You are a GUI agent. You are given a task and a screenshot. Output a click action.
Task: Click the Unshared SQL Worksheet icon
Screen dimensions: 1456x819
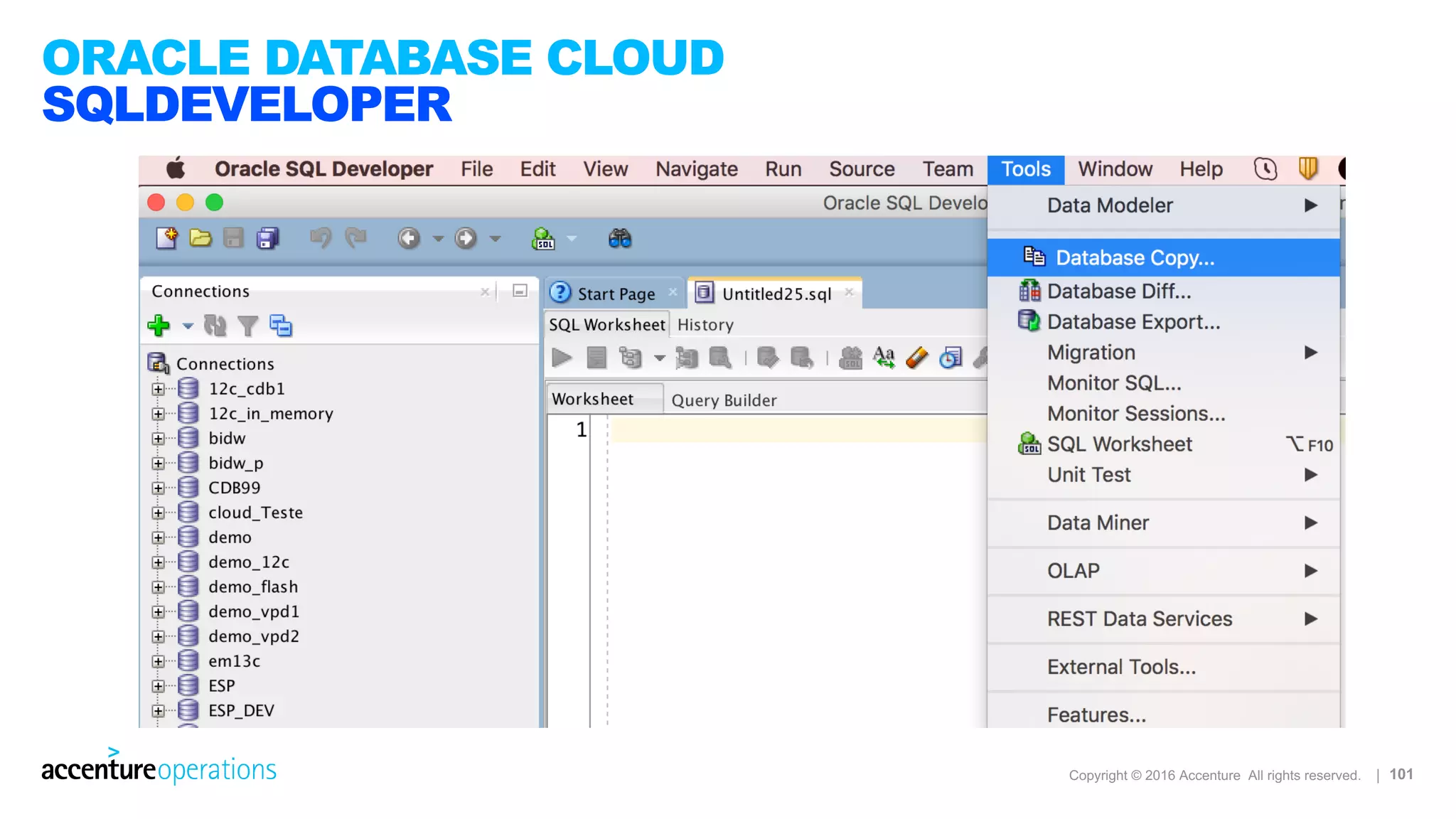pyautogui.click(x=851, y=358)
